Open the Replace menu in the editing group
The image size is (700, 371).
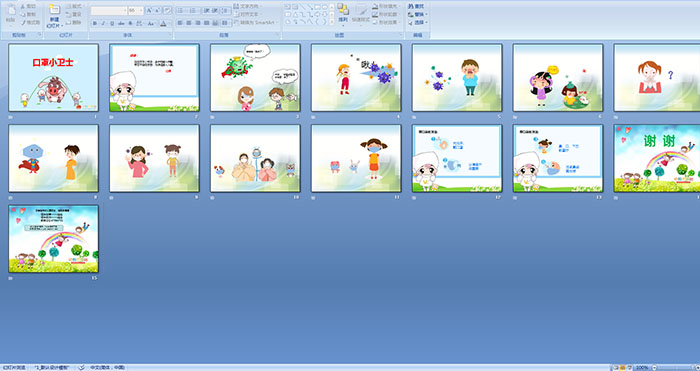(418, 14)
